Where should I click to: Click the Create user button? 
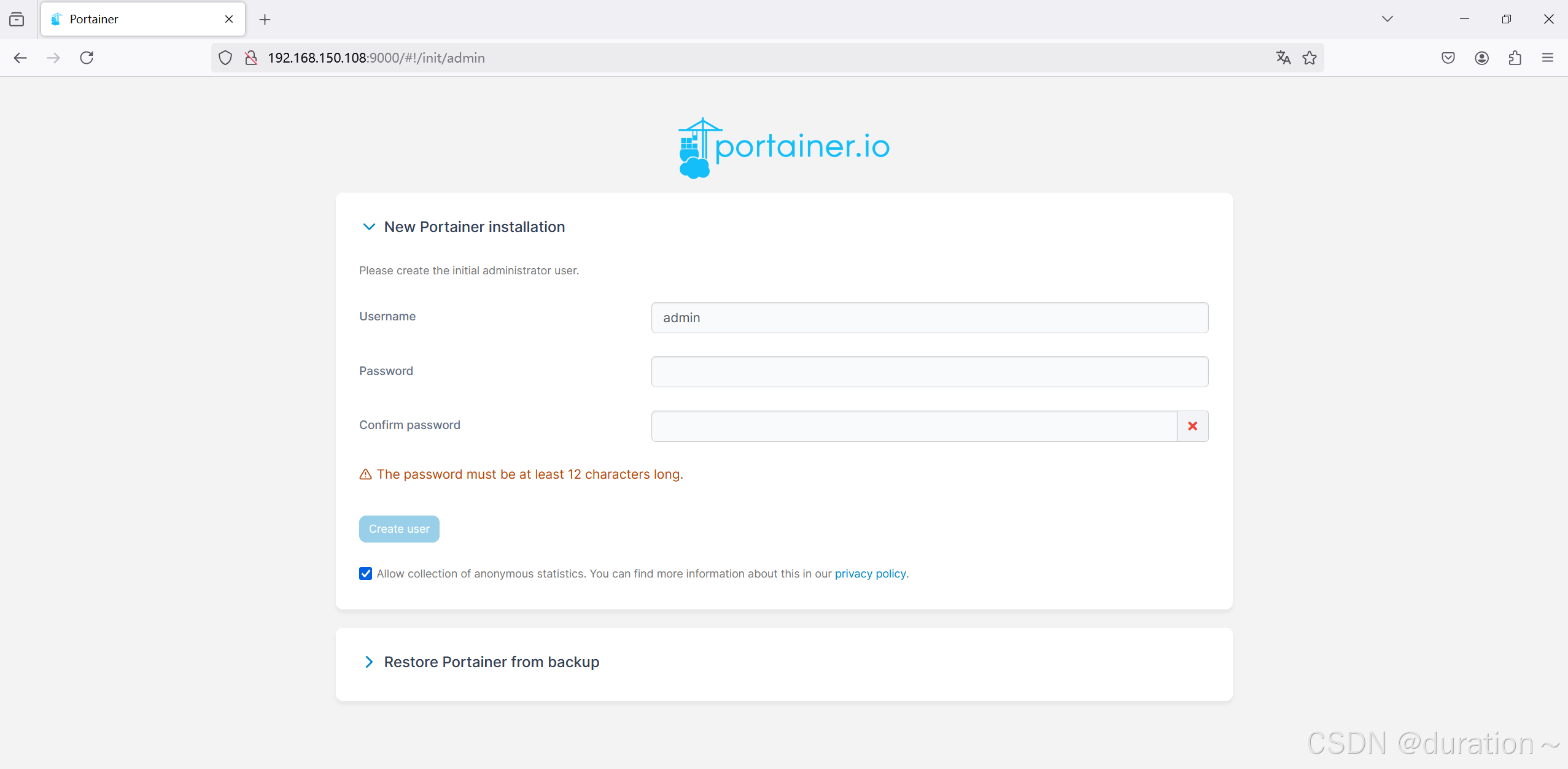(x=399, y=529)
